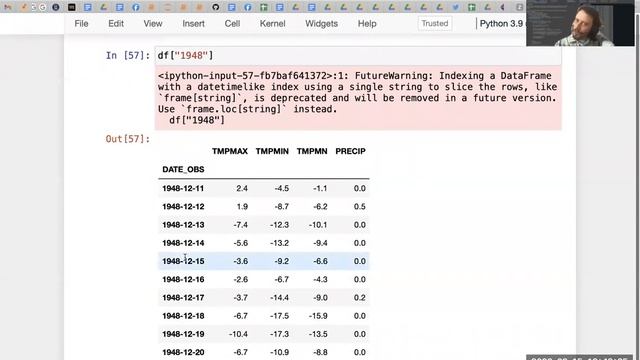Screen dimensions: 640x360
Task: Click TMPMN value -15.9 for 1948-12-18
Action: pyautogui.click(x=318, y=316)
